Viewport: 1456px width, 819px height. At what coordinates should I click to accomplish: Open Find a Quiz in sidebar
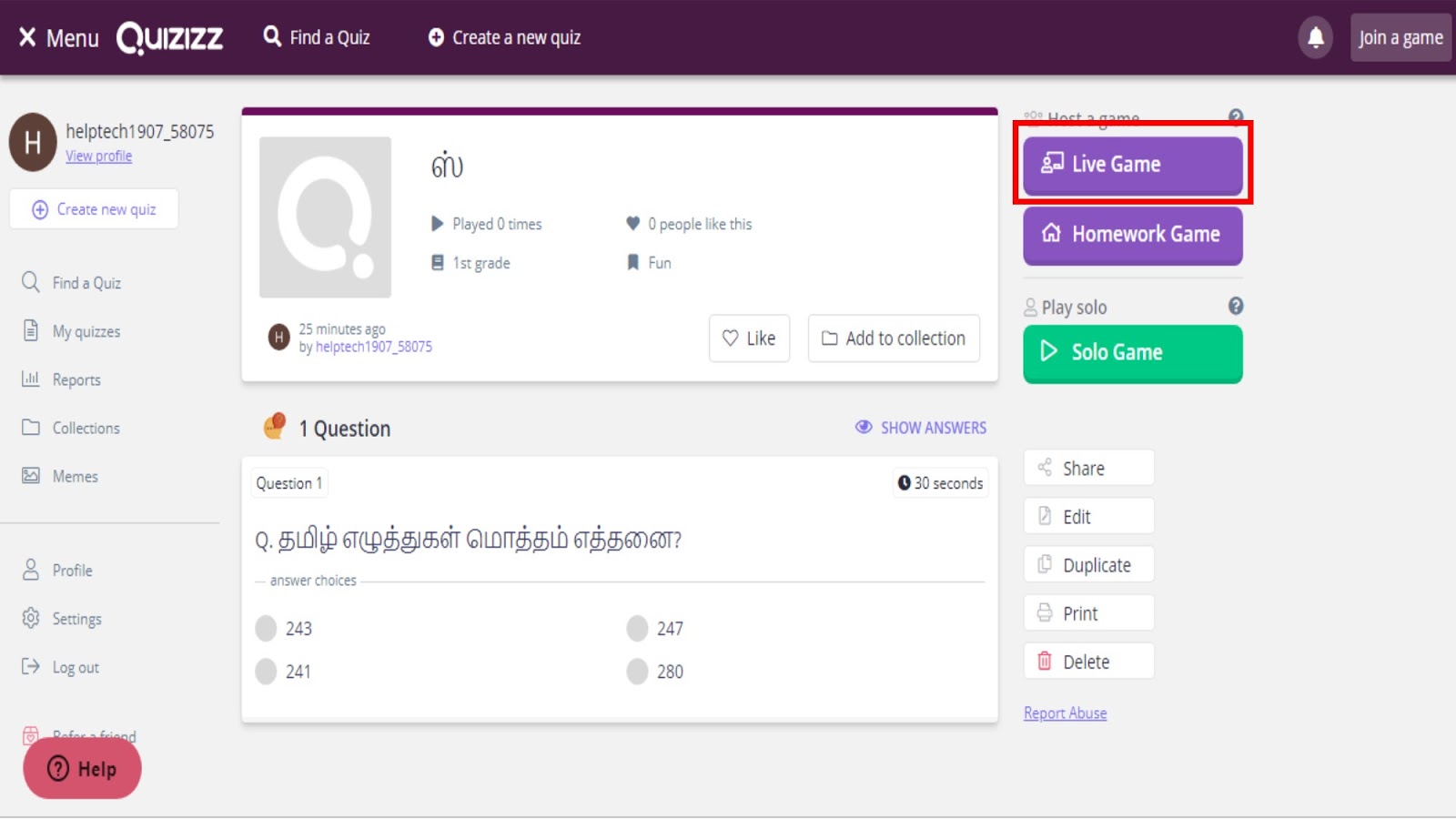click(71, 283)
